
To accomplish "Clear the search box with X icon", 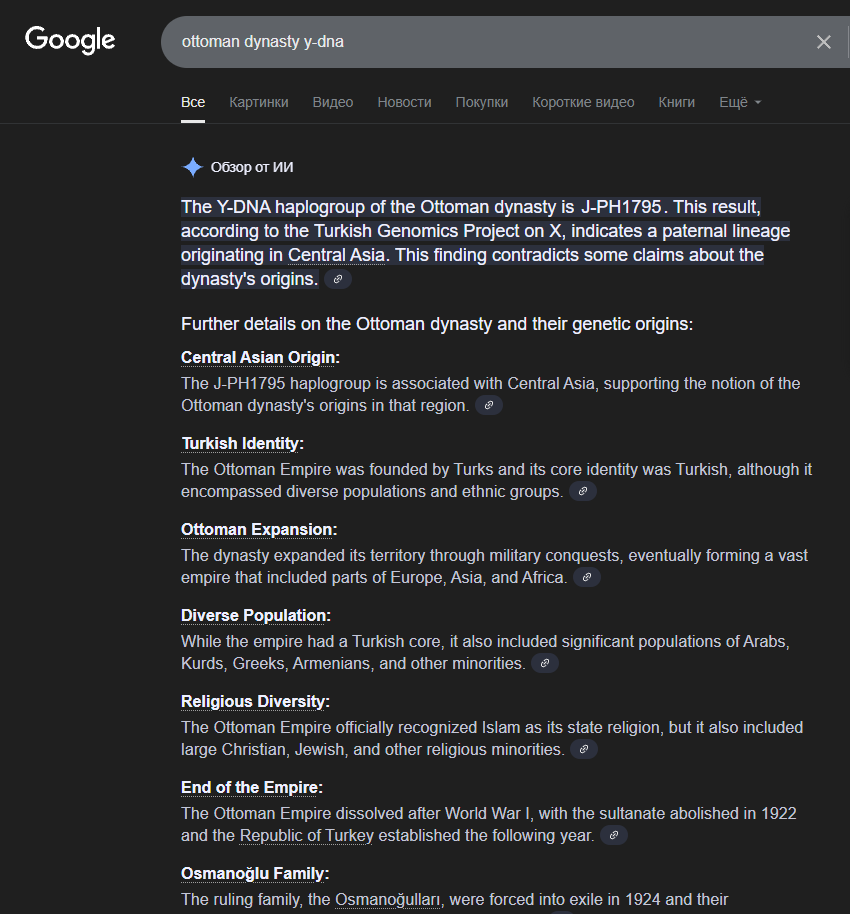I will pos(824,42).
